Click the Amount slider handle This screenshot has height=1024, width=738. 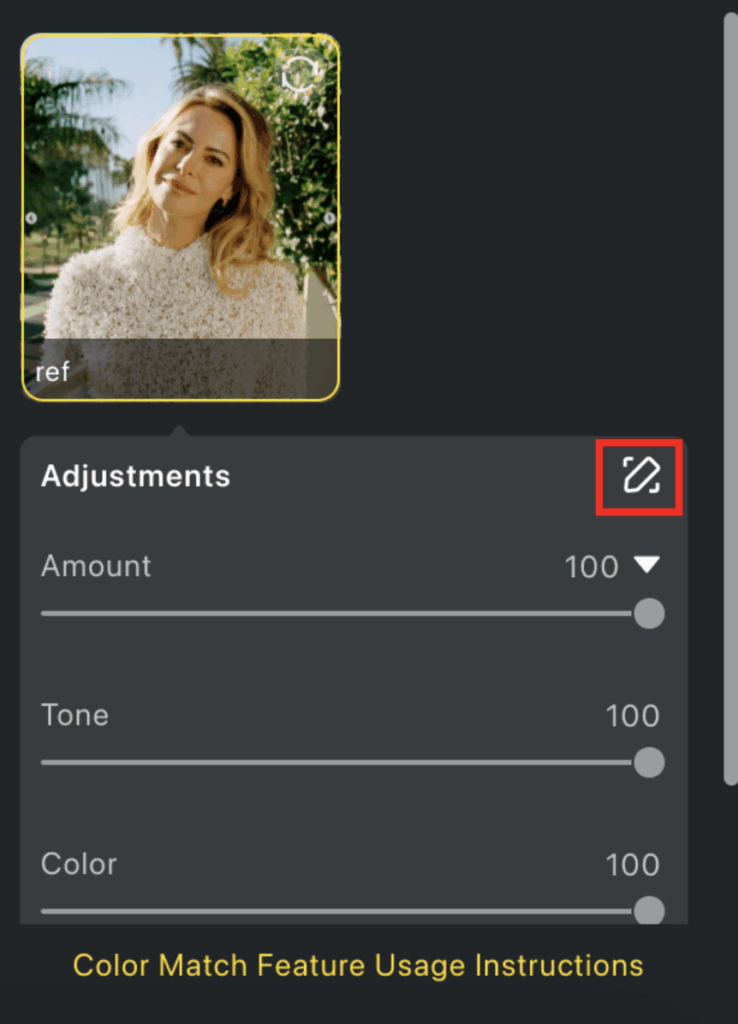point(648,613)
